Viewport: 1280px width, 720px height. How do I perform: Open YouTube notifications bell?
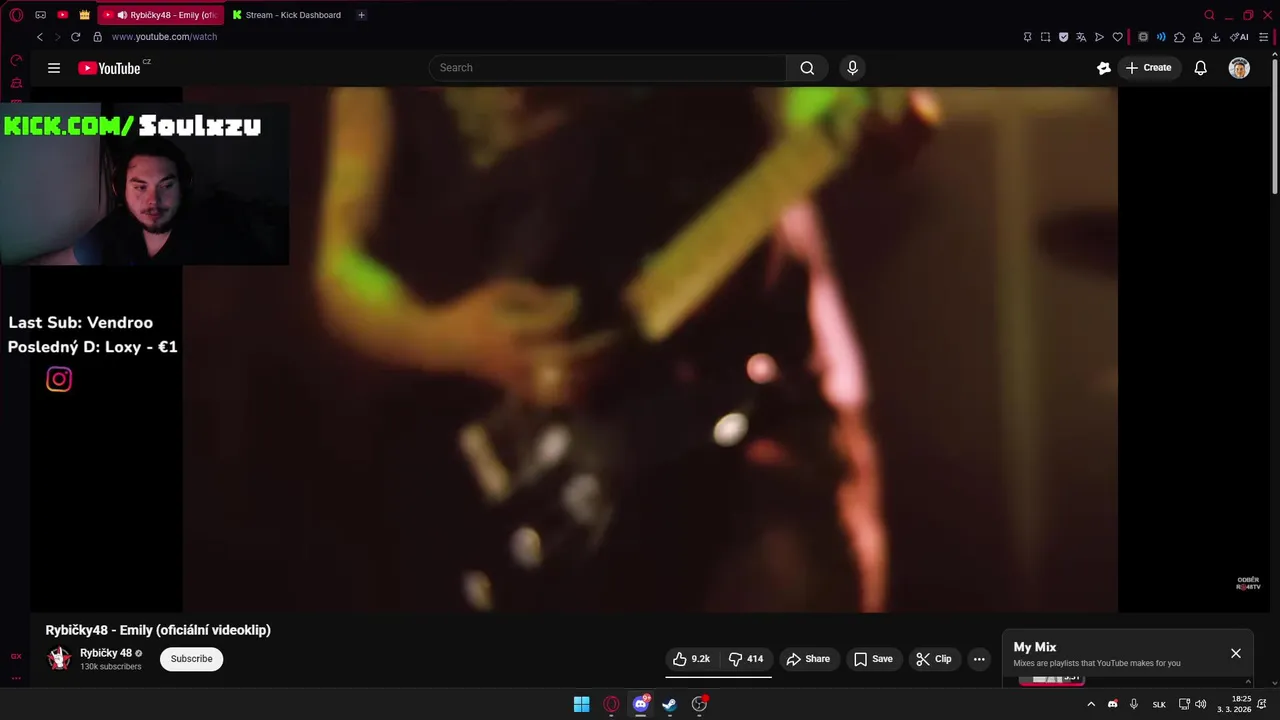point(1201,68)
